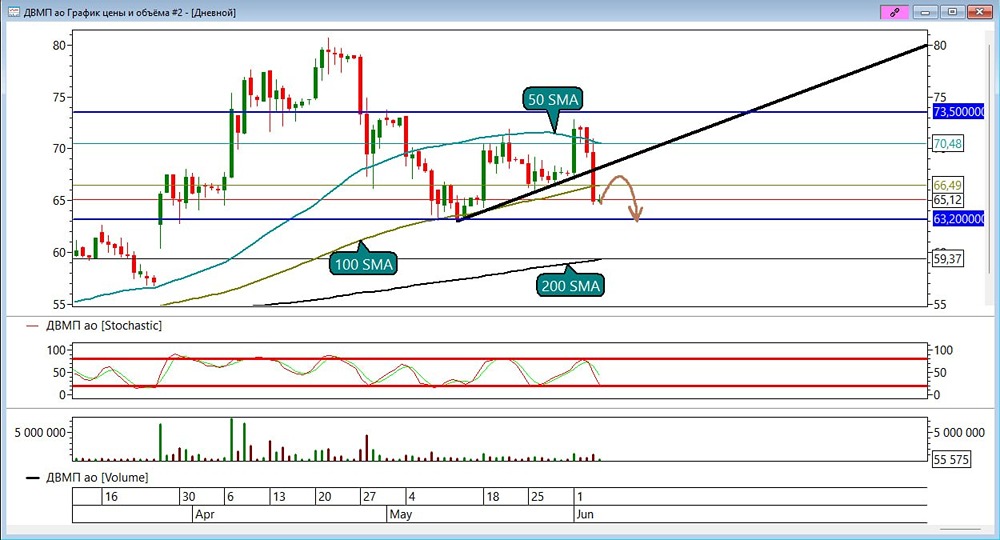Click the 73,500000 blue price level label

(959, 112)
